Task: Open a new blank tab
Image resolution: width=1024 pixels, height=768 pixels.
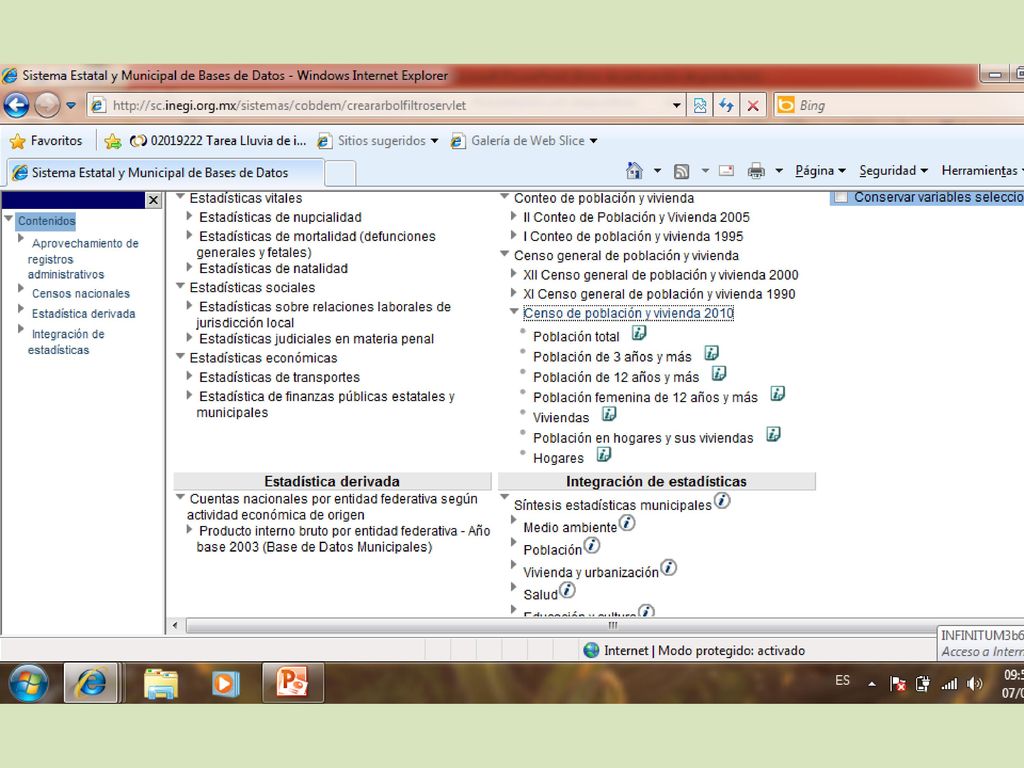Action: click(340, 174)
